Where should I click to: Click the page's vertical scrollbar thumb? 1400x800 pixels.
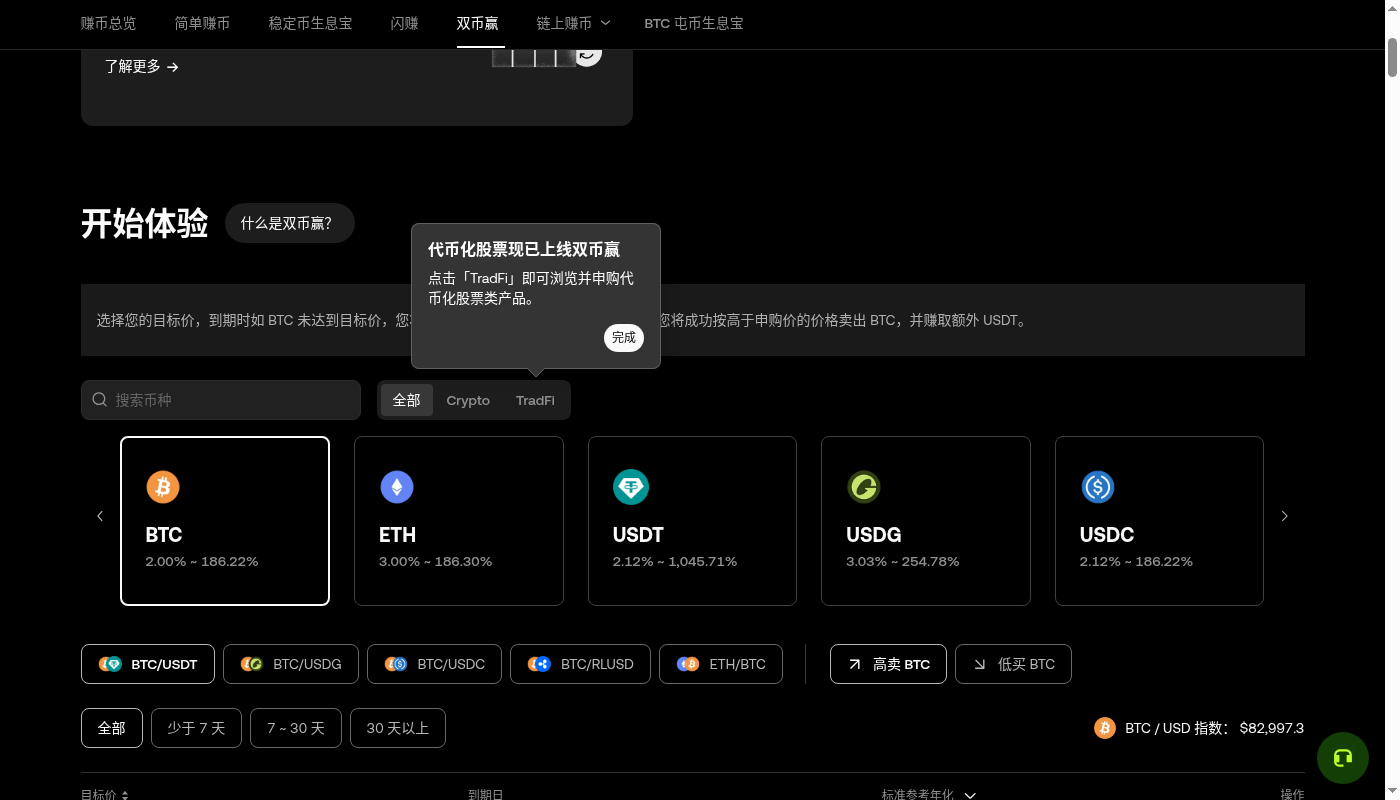click(1392, 57)
